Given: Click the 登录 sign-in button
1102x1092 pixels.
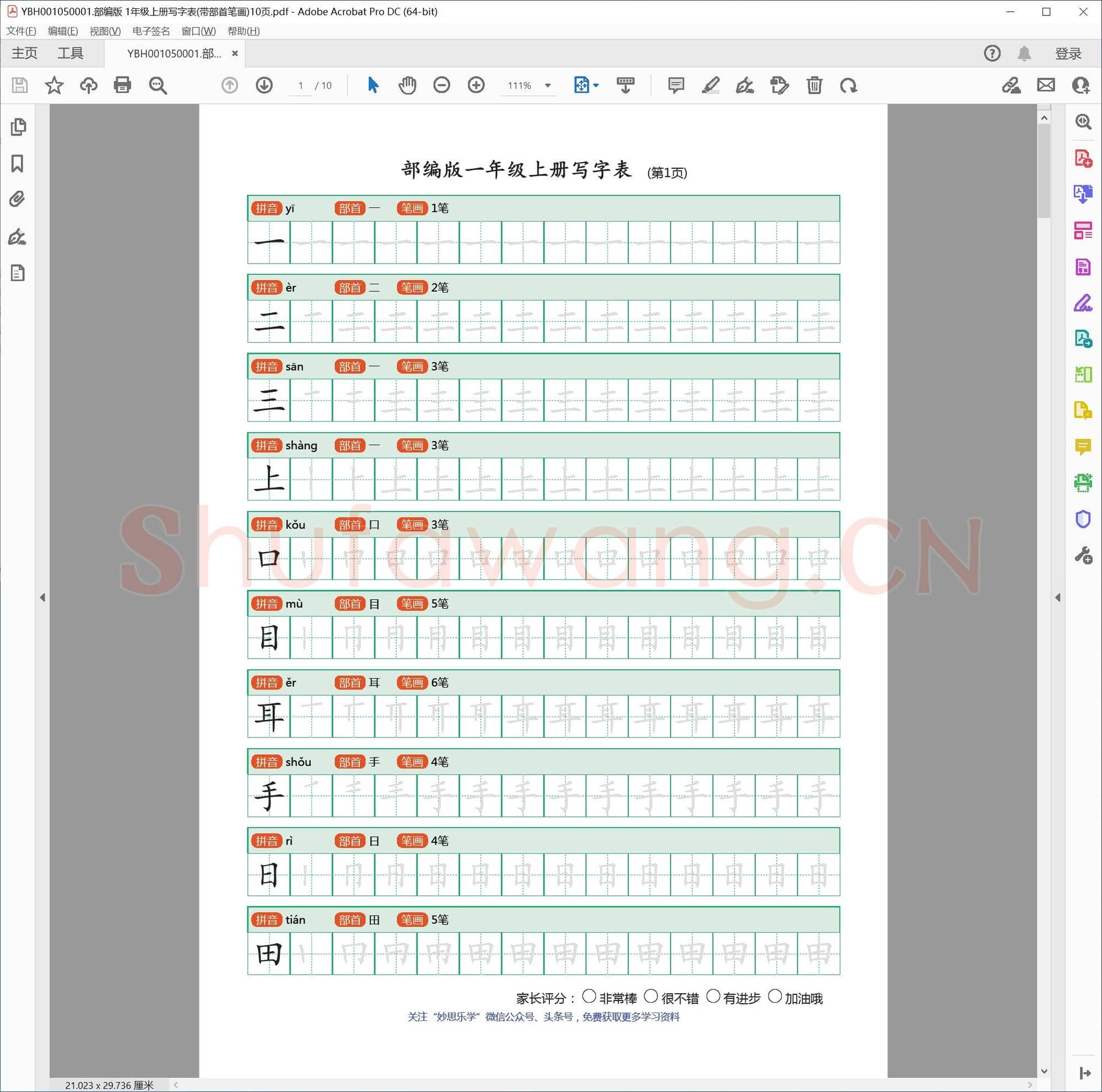Looking at the screenshot, I should (1067, 53).
